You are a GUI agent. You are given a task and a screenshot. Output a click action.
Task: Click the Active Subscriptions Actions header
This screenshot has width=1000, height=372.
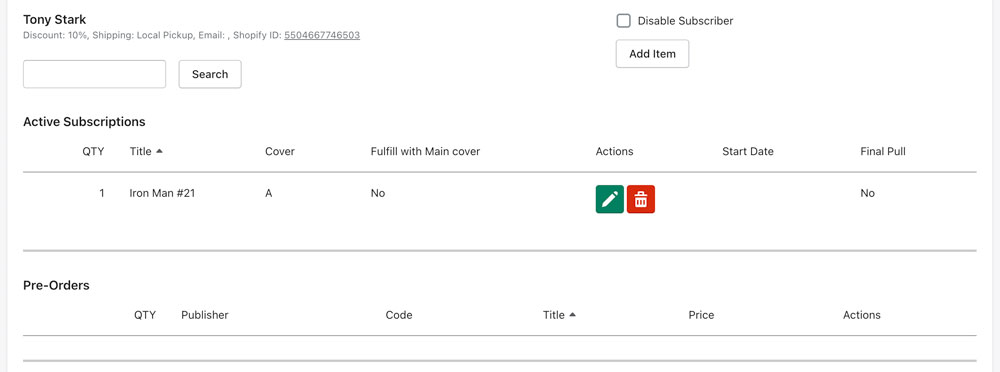[x=614, y=151]
